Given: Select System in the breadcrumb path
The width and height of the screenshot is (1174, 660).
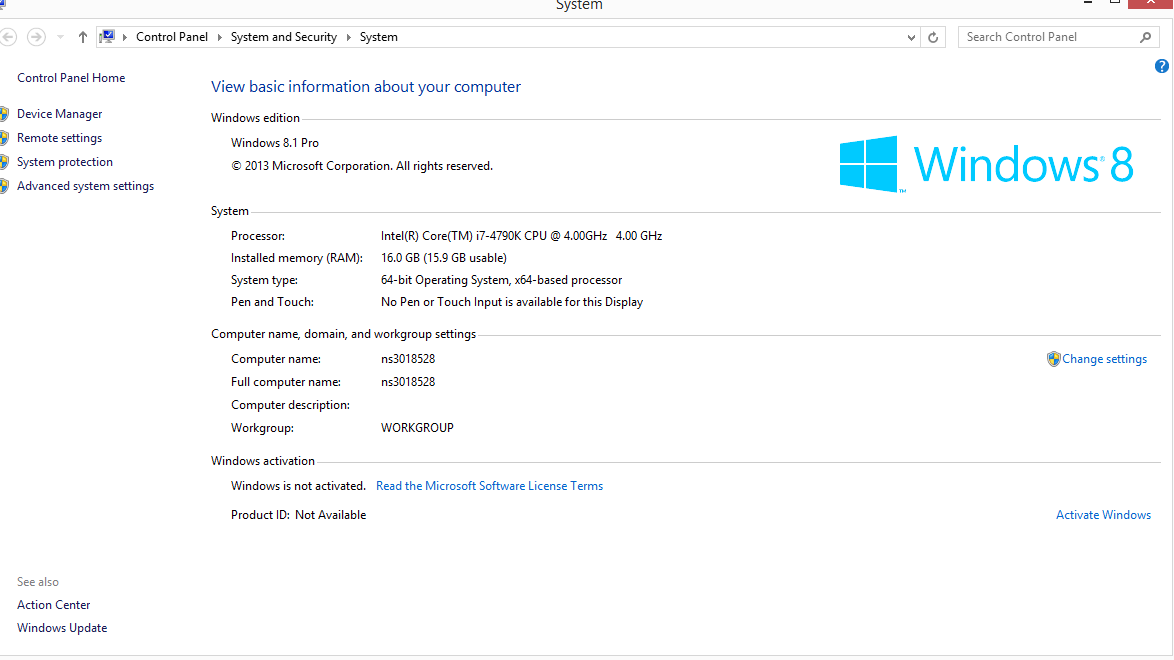Looking at the screenshot, I should 379,37.
